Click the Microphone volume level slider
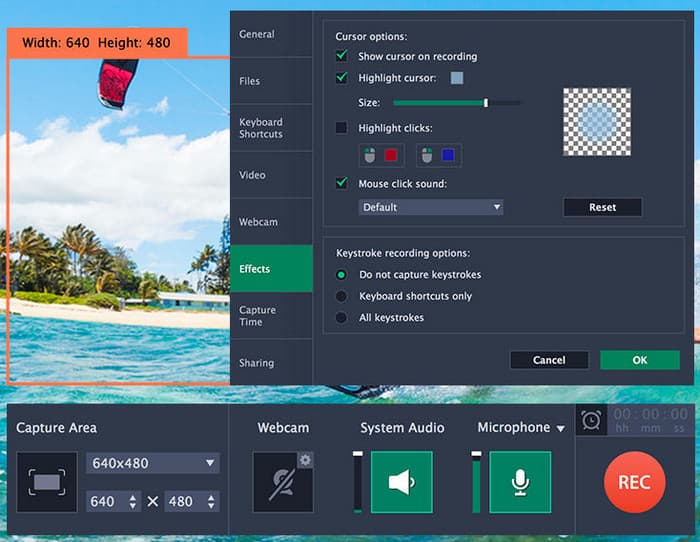Image resolution: width=700 pixels, height=542 pixels. [x=476, y=482]
